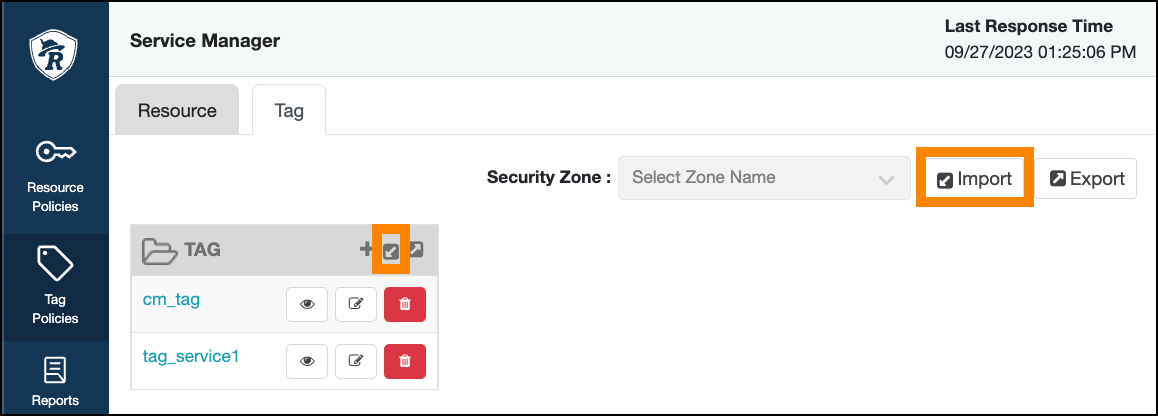The image size is (1158, 416).
Task: Open the cm_tag service link
Action: [172, 300]
